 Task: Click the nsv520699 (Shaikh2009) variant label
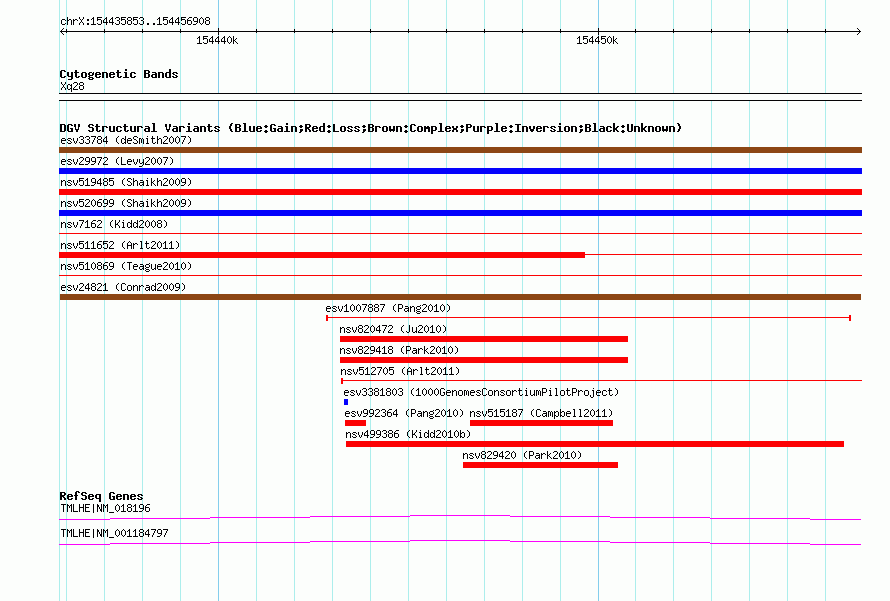point(126,203)
